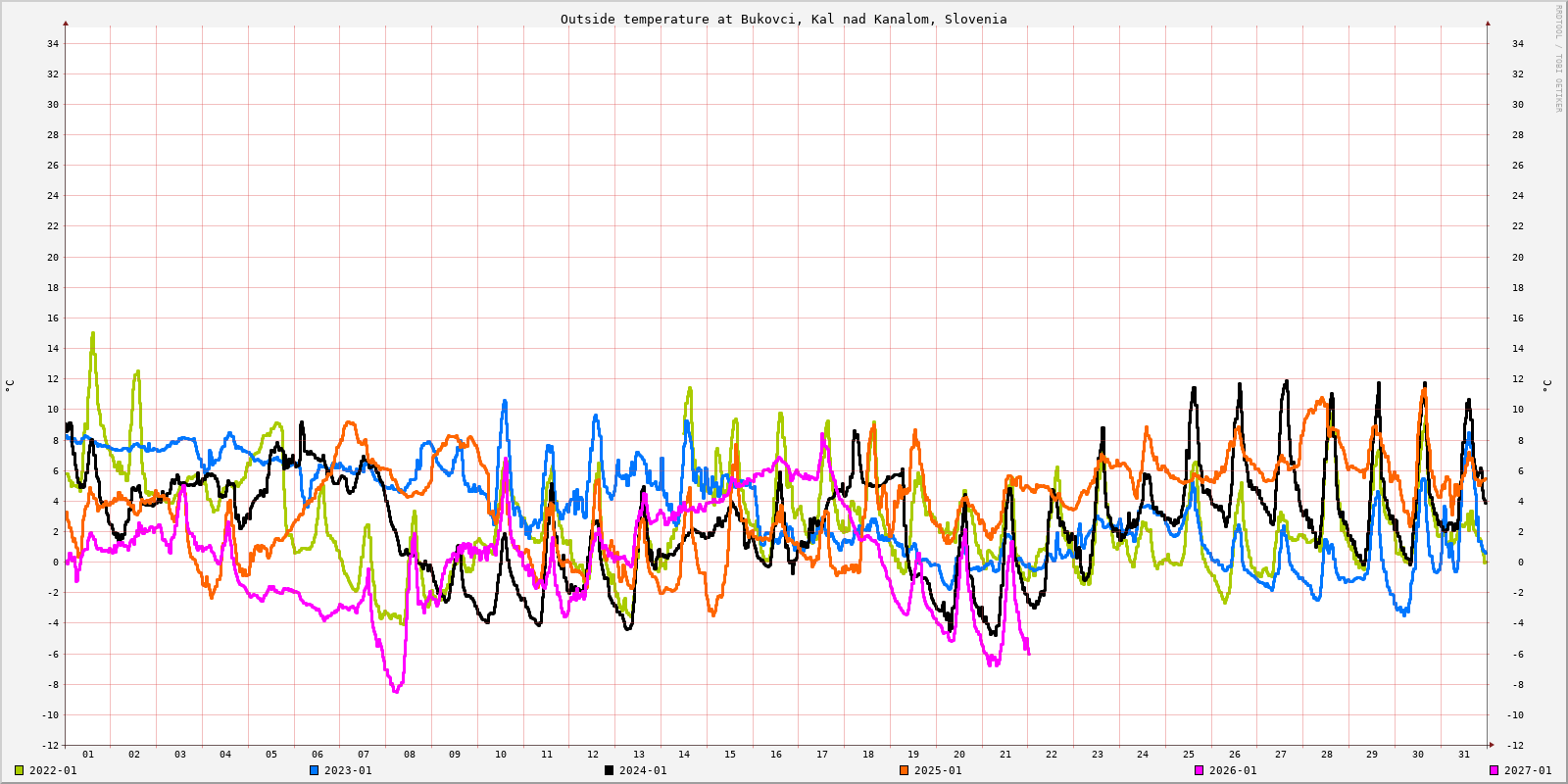Click the right °C axis unit label
Screen dimensions: 1568x784
click(1547, 385)
